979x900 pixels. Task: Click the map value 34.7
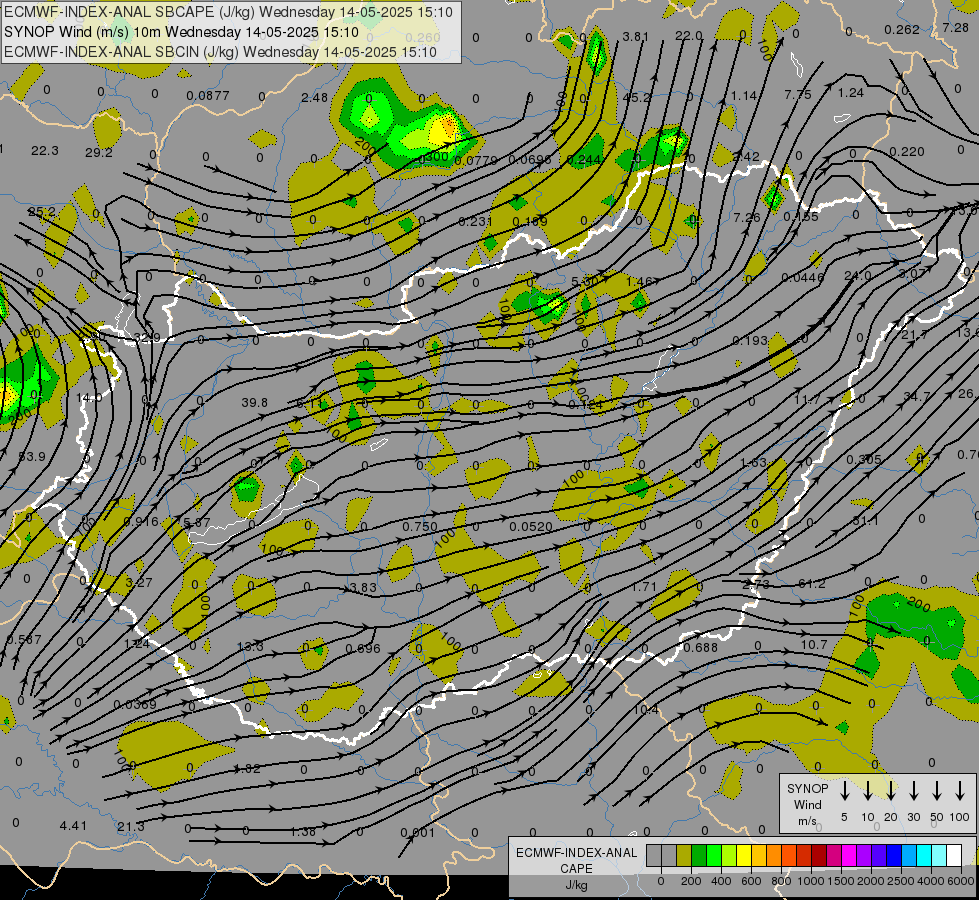click(x=917, y=397)
